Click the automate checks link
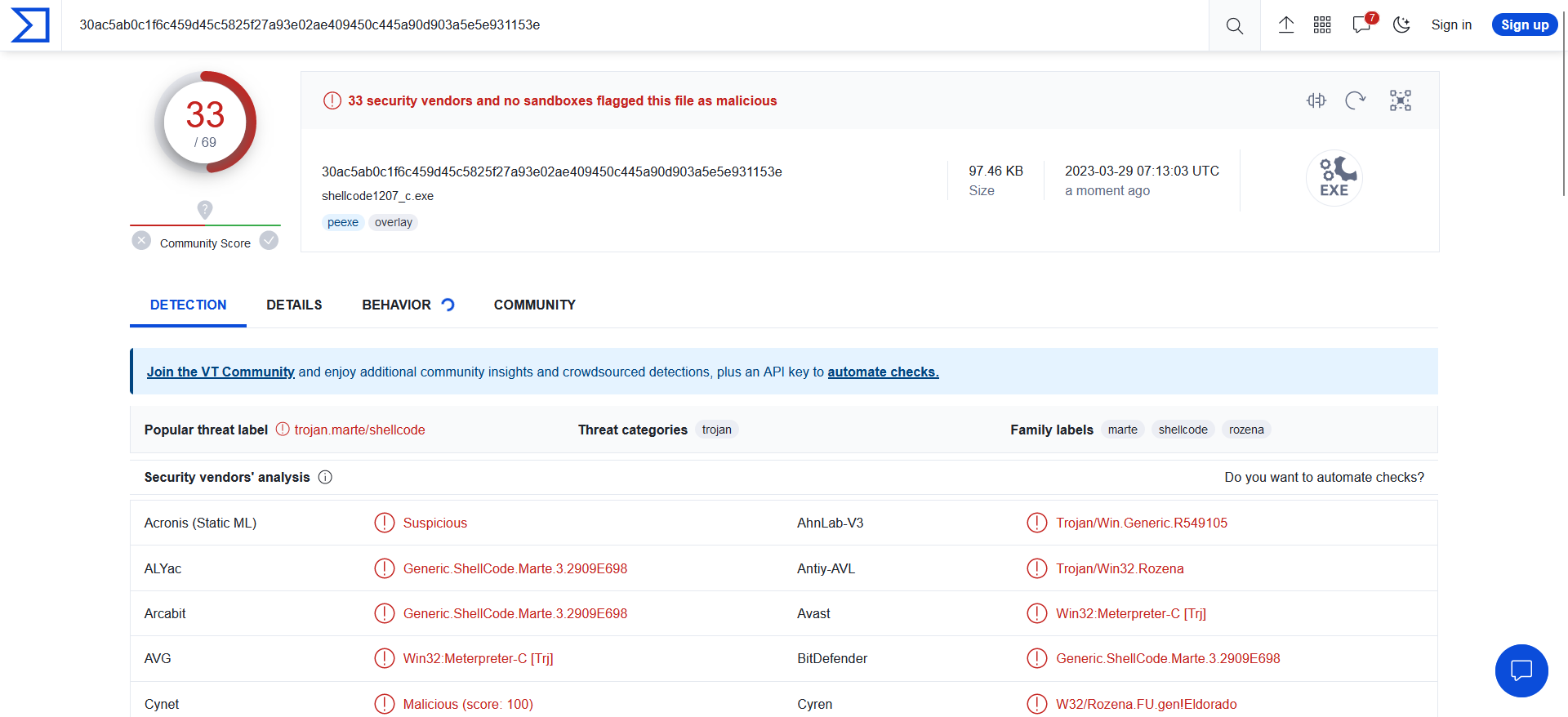The image size is (1568, 717). coord(883,372)
